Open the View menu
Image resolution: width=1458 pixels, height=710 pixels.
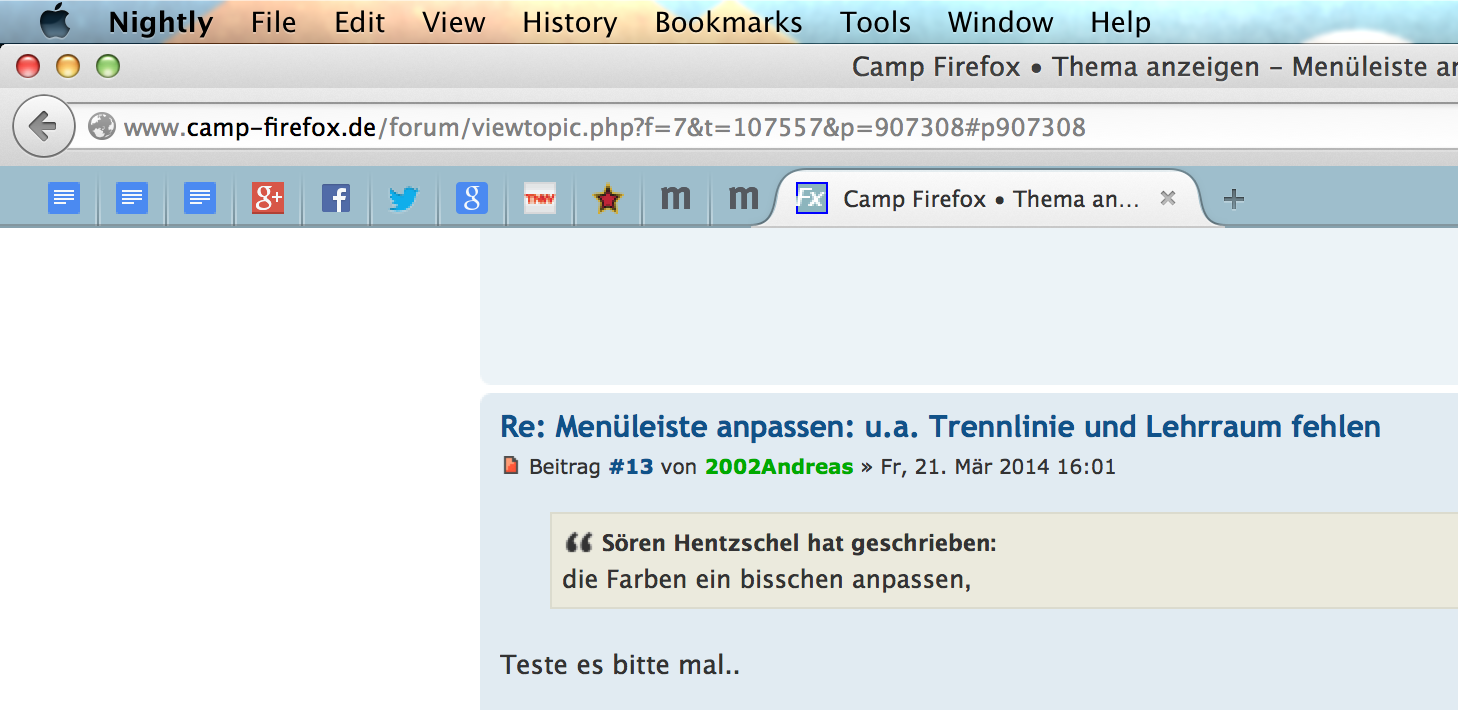(x=454, y=23)
